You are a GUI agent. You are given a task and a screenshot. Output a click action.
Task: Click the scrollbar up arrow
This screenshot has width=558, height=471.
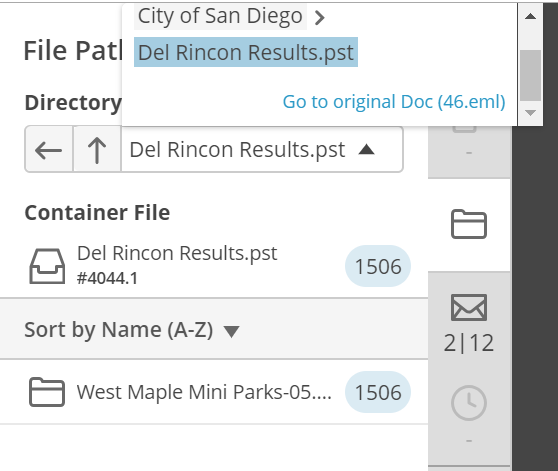pos(530,16)
